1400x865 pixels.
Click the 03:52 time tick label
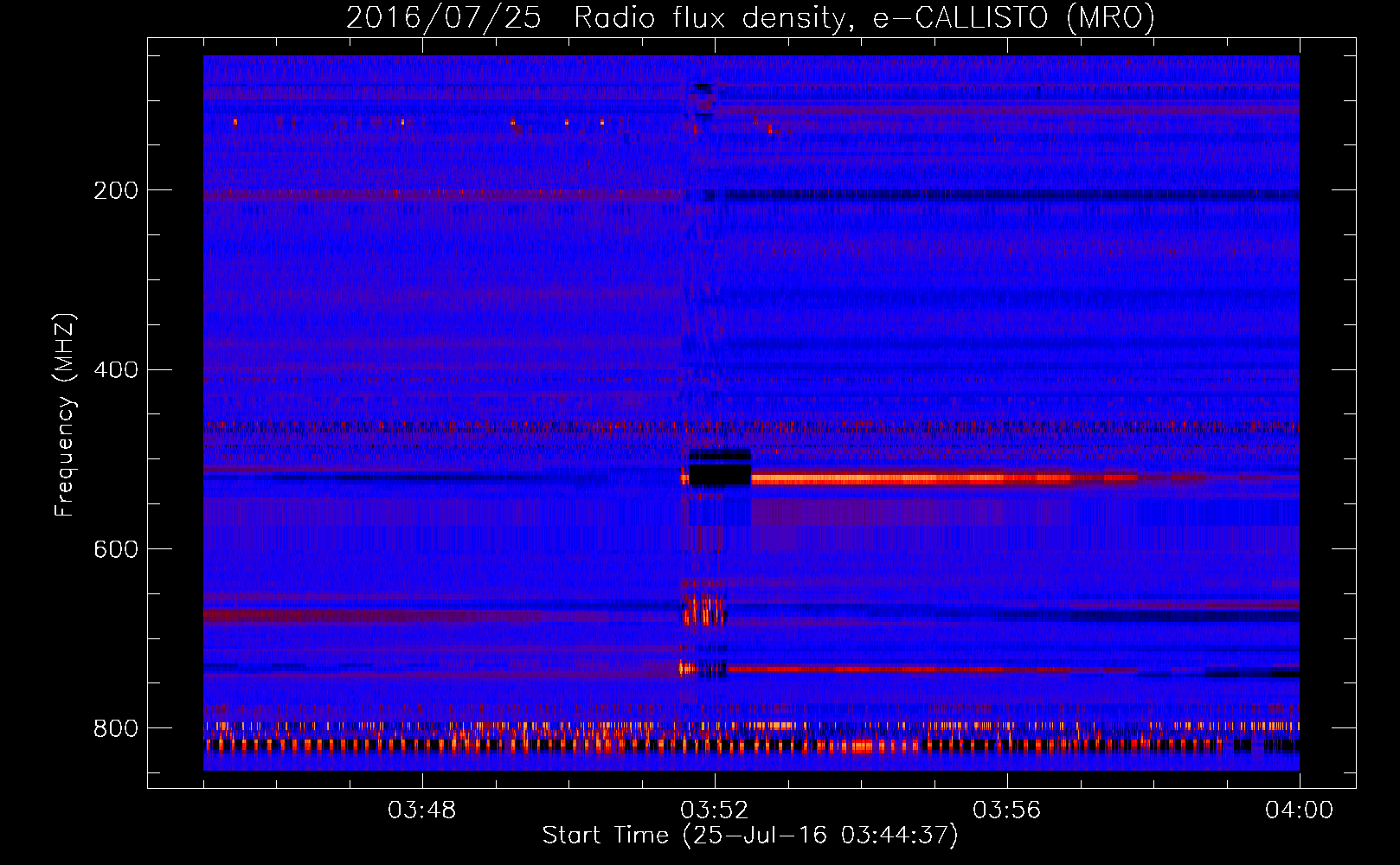(715, 811)
